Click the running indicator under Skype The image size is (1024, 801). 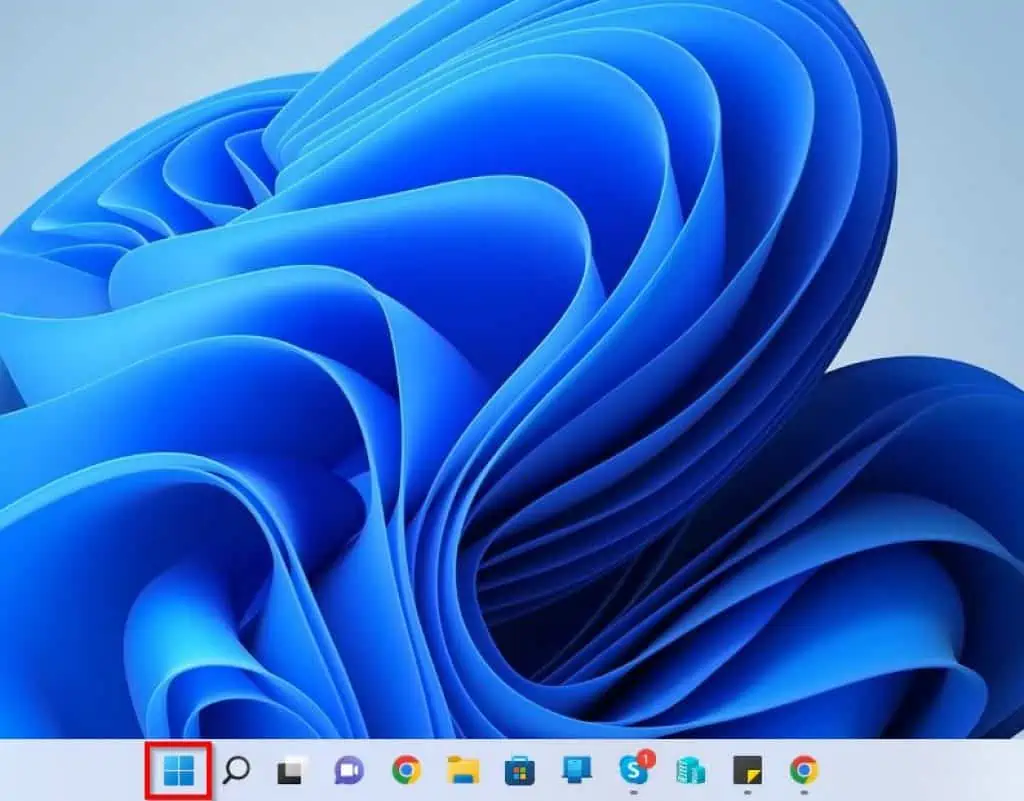(632, 791)
